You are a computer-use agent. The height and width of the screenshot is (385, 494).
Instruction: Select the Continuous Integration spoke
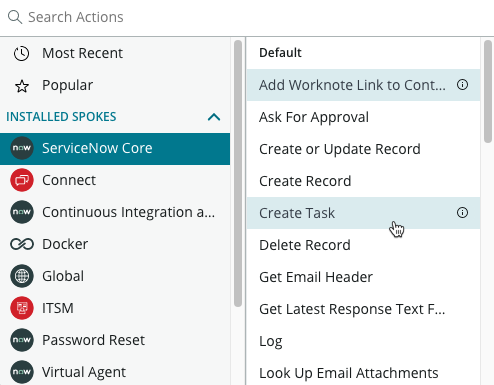[x=115, y=212]
